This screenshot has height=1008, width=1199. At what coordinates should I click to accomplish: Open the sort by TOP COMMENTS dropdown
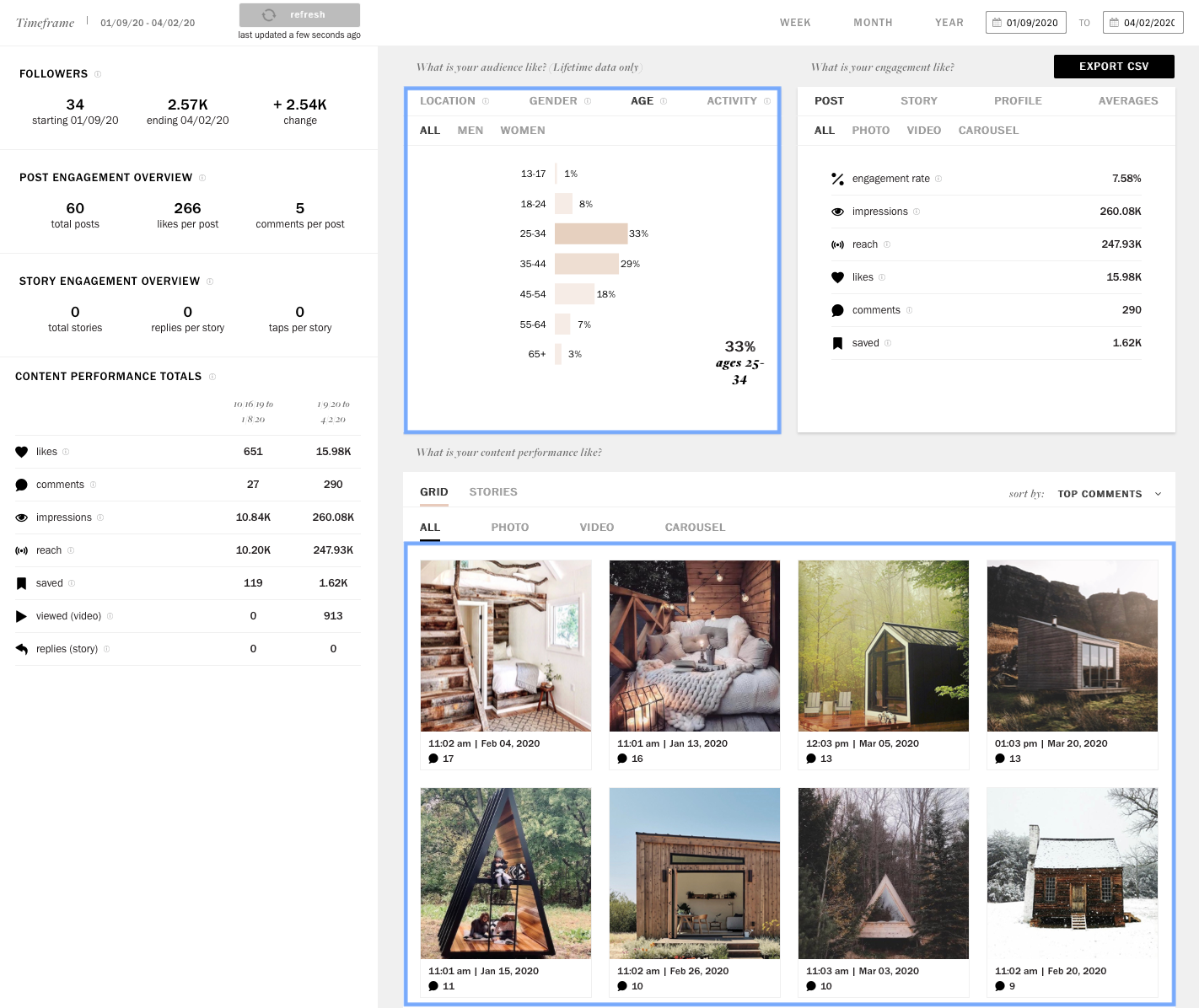[1110, 494]
